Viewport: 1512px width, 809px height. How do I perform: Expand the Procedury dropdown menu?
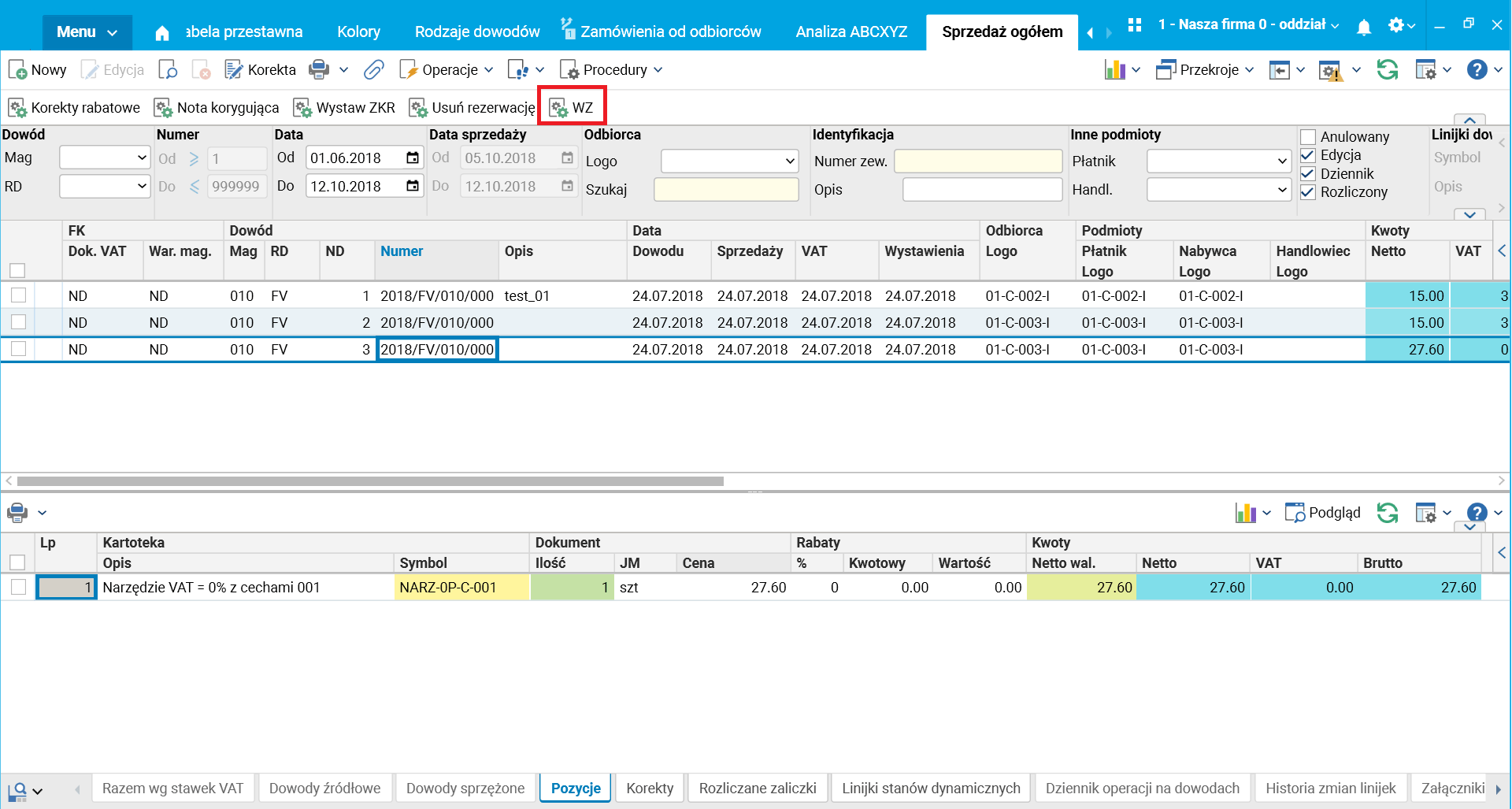[x=611, y=69]
